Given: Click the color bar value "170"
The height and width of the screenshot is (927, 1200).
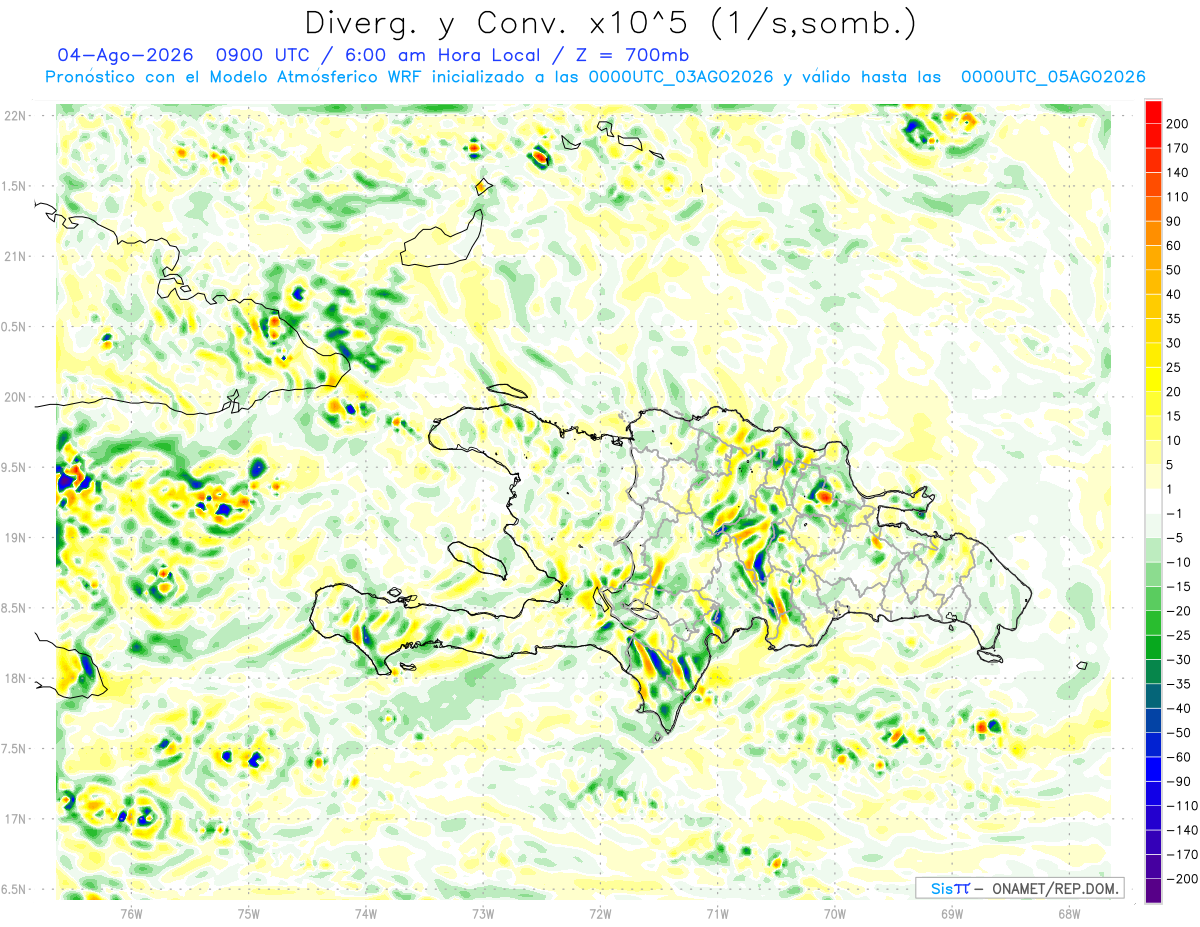Looking at the screenshot, I should coord(1178,148).
